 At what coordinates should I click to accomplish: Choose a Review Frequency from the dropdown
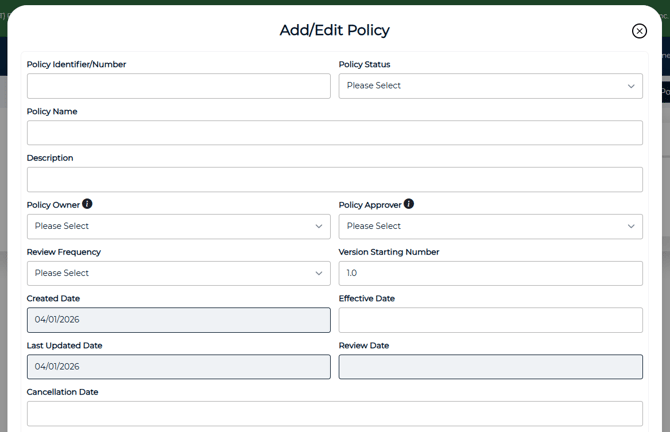point(178,273)
